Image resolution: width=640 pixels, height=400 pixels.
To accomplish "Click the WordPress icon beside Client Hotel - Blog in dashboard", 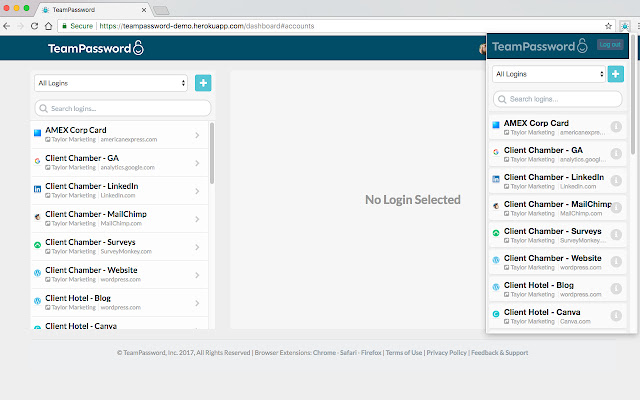I will click(37, 301).
